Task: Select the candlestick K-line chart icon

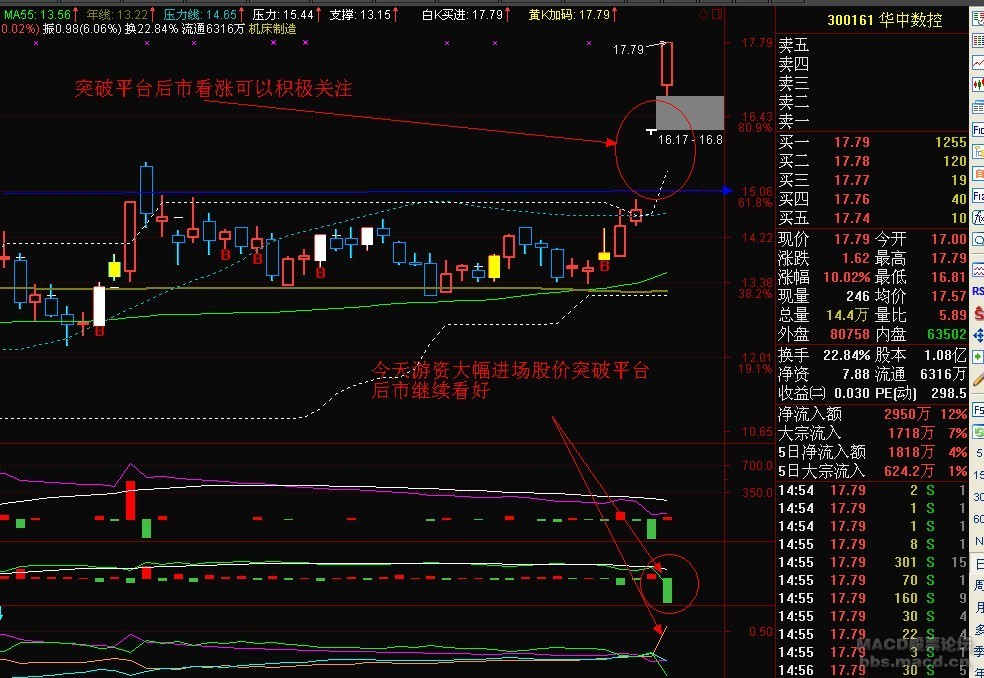Action: coord(978,83)
